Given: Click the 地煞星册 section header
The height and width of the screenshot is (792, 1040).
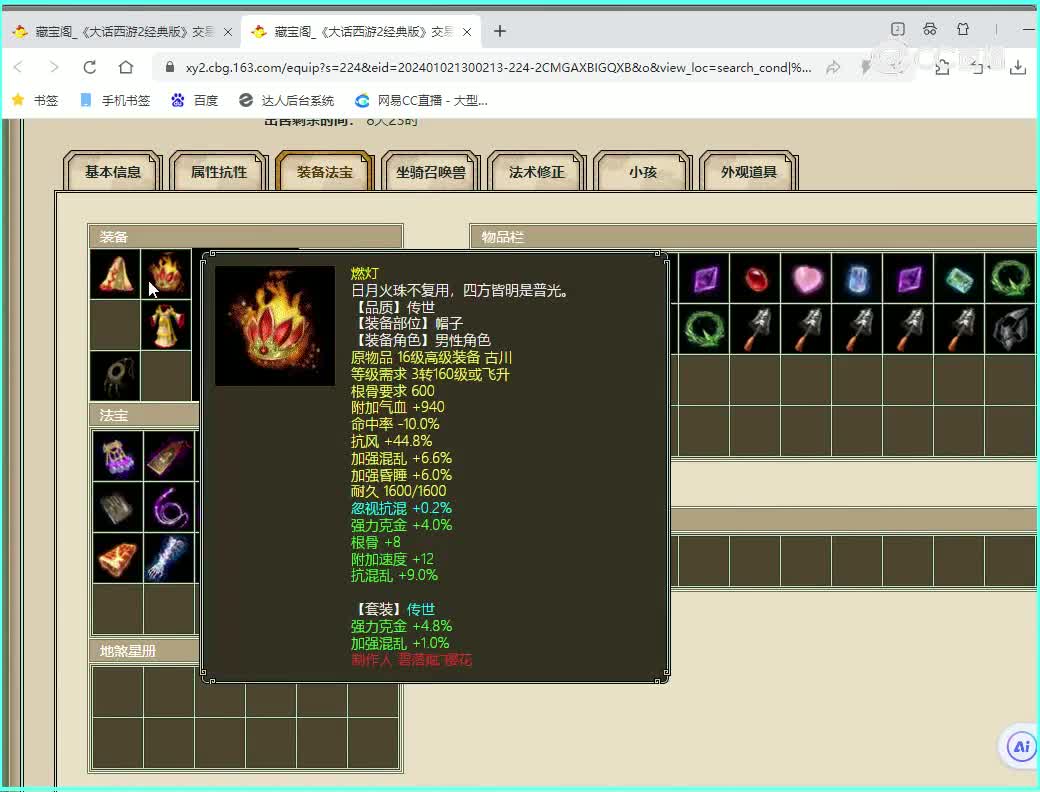Looking at the screenshot, I should click(145, 651).
